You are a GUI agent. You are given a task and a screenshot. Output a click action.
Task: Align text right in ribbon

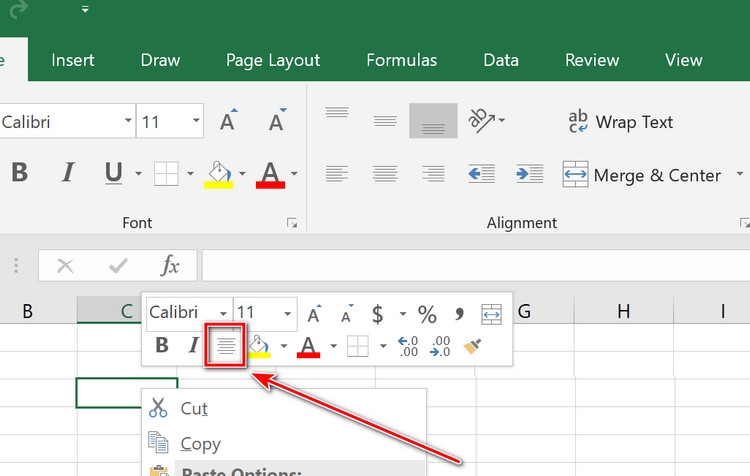tap(433, 174)
